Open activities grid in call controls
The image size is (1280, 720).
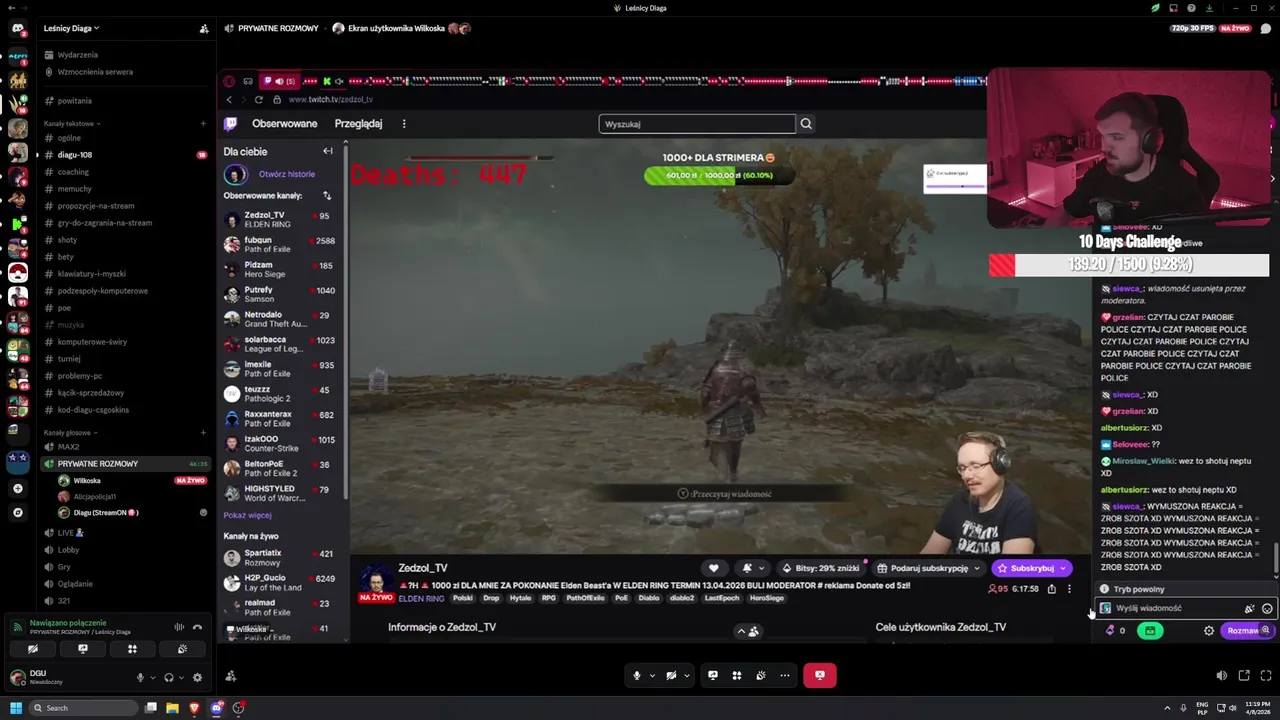click(x=737, y=675)
